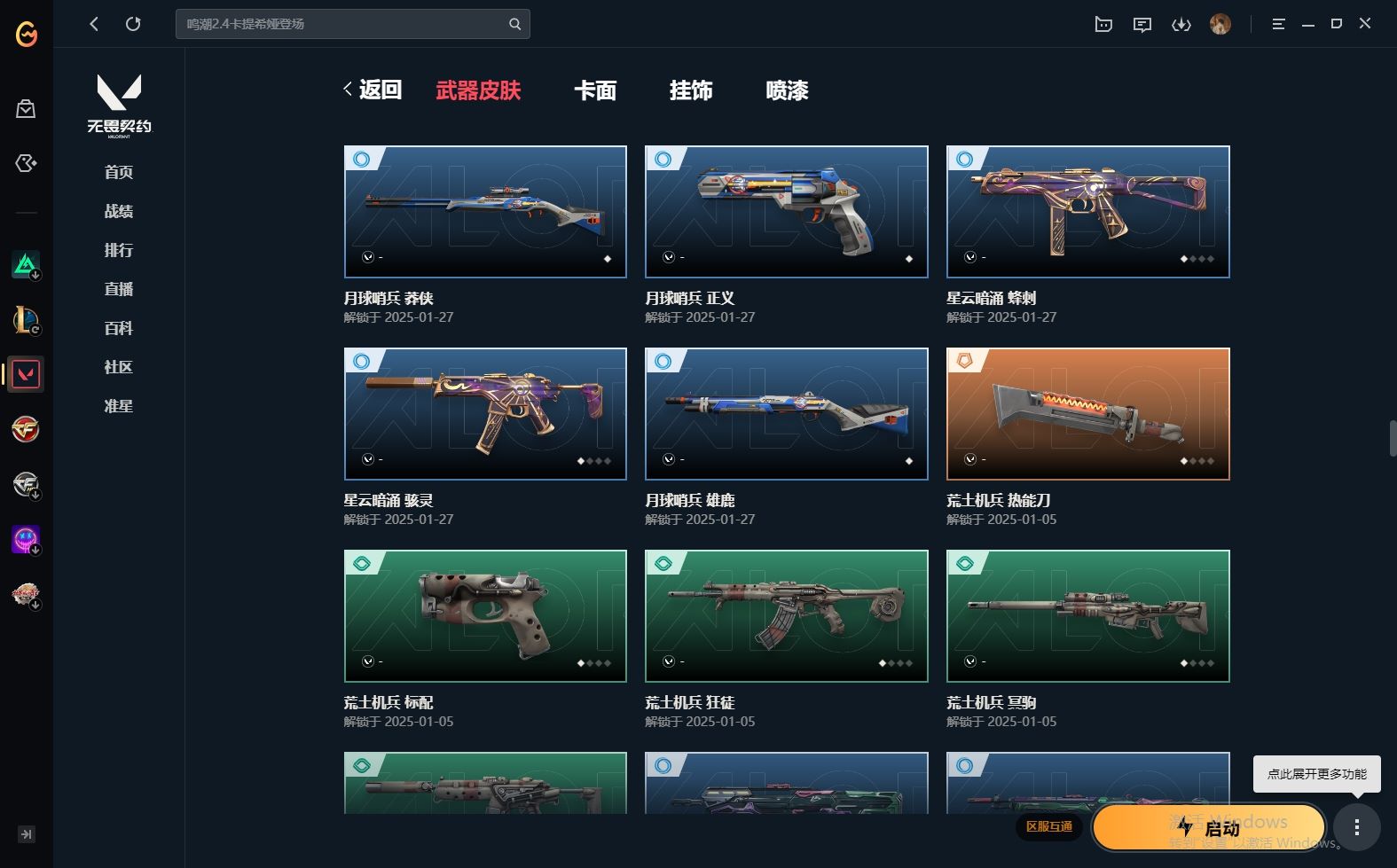Click the 区服互通 label button

point(1049,826)
